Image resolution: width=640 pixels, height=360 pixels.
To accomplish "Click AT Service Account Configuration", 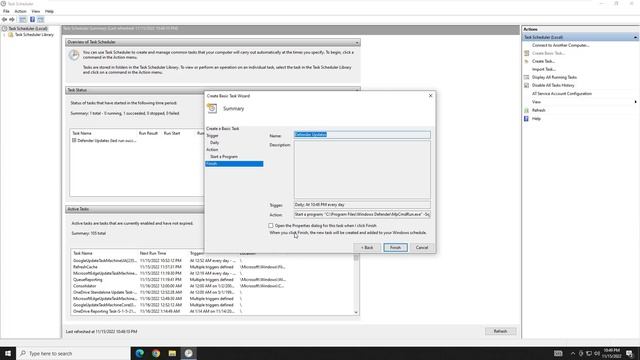I will pyautogui.click(x=562, y=94).
